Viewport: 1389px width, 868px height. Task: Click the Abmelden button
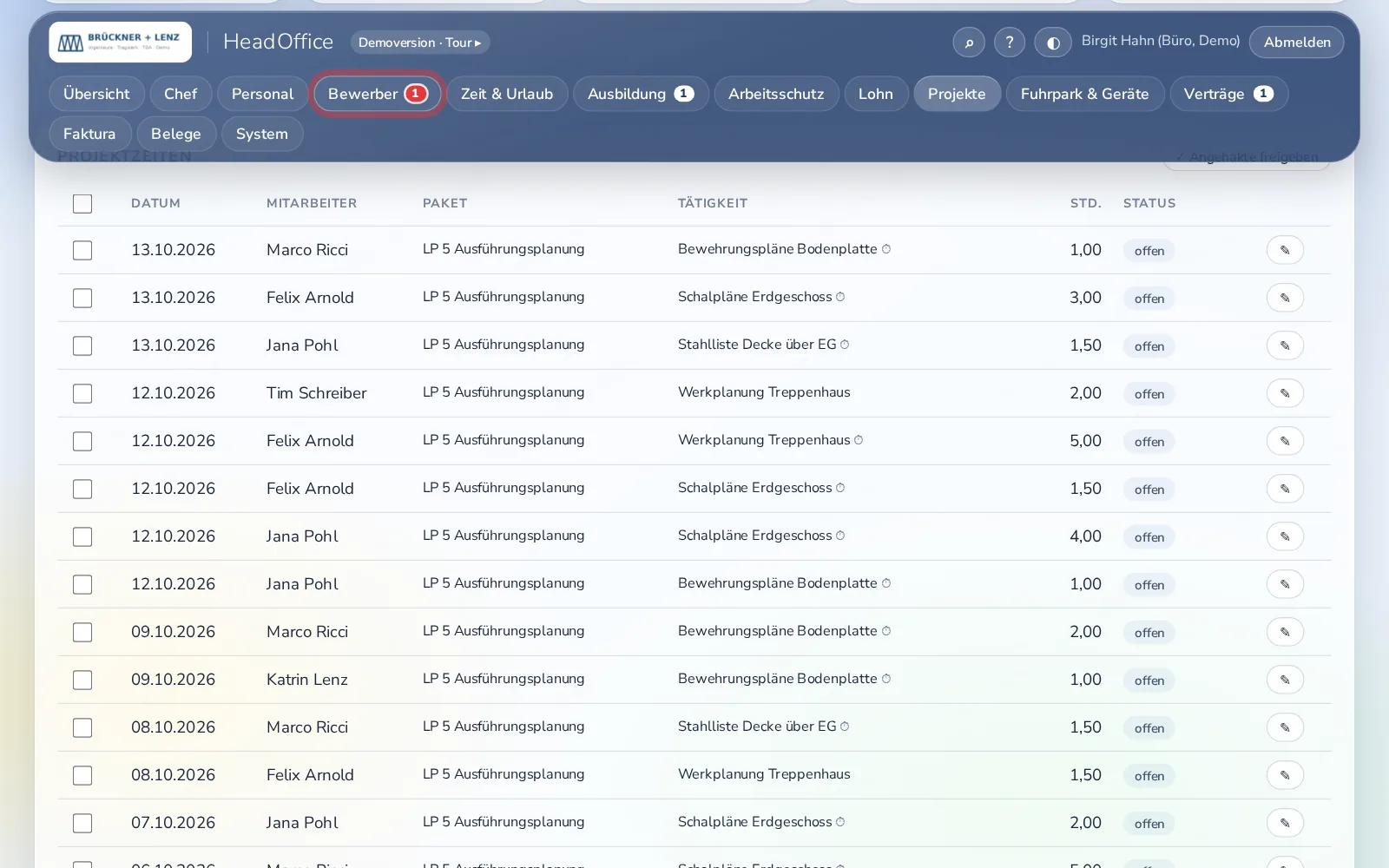(x=1297, y=43)
